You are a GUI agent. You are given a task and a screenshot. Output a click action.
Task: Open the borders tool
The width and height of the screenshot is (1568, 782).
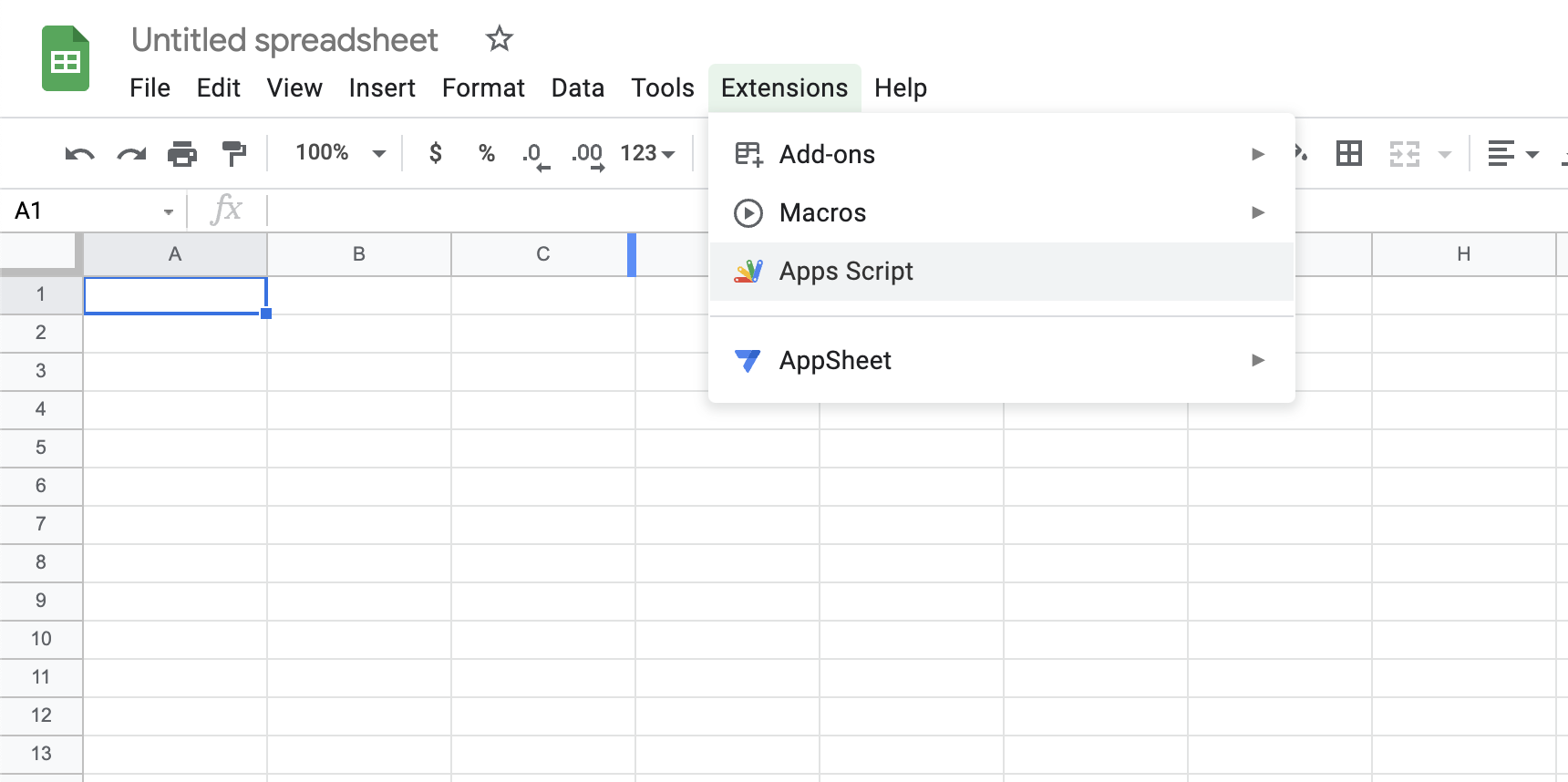coord(1348,153)
